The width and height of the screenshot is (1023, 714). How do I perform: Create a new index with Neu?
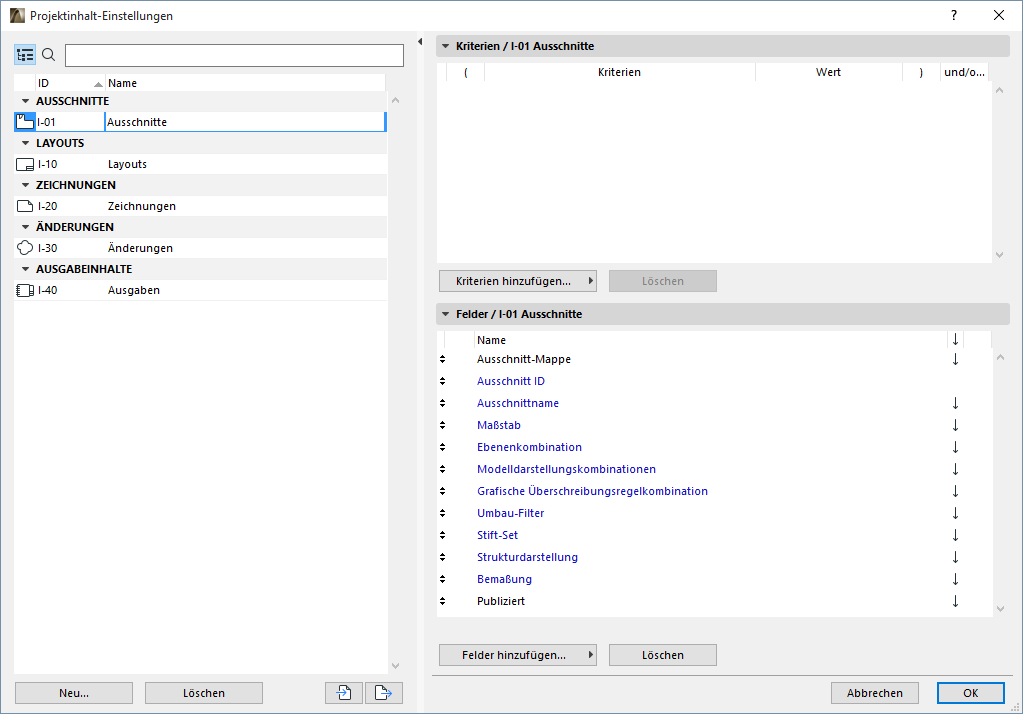72,692
